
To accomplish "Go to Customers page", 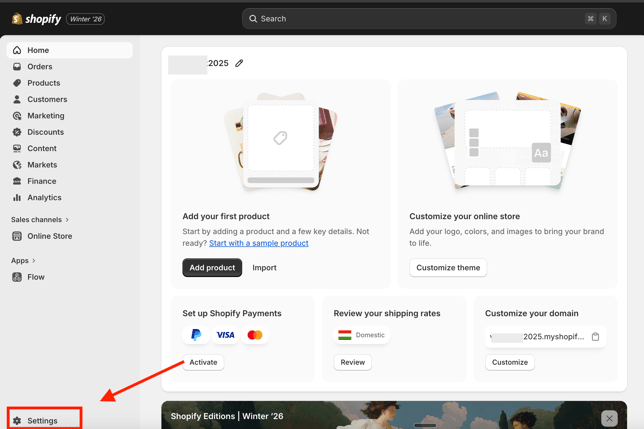I will tap(47, 99).
